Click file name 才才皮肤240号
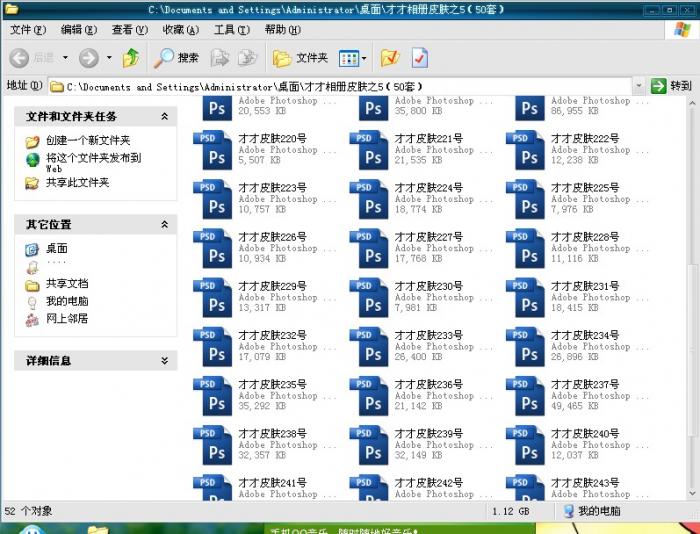The width and height of the screenshot is (700, 534). point(585,434)
